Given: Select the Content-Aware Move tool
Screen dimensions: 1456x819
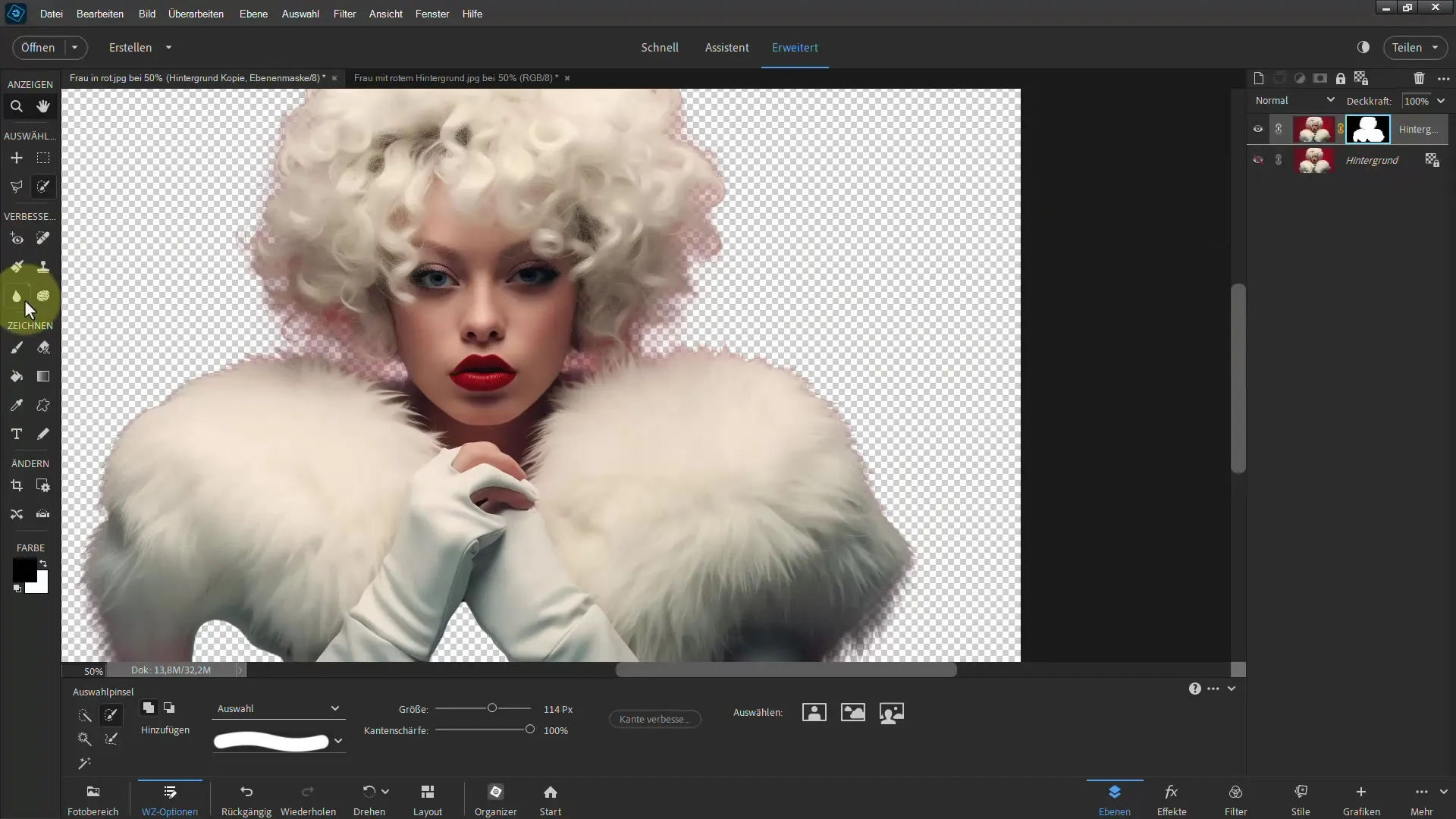Looking at the screenshot, I should coord(16,514).
